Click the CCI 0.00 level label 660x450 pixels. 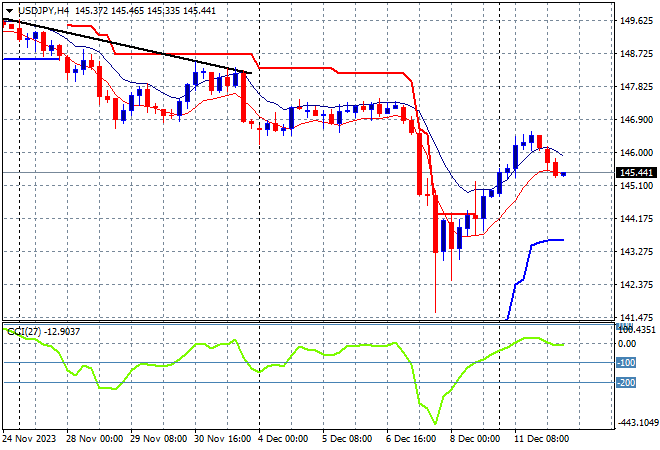tap(627, 344)
